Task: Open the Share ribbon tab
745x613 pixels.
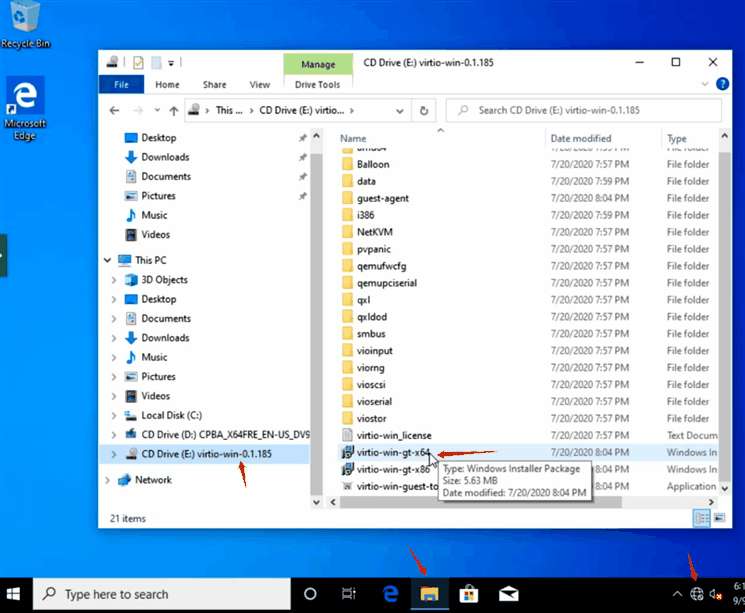Action: (x=214, y=85)
